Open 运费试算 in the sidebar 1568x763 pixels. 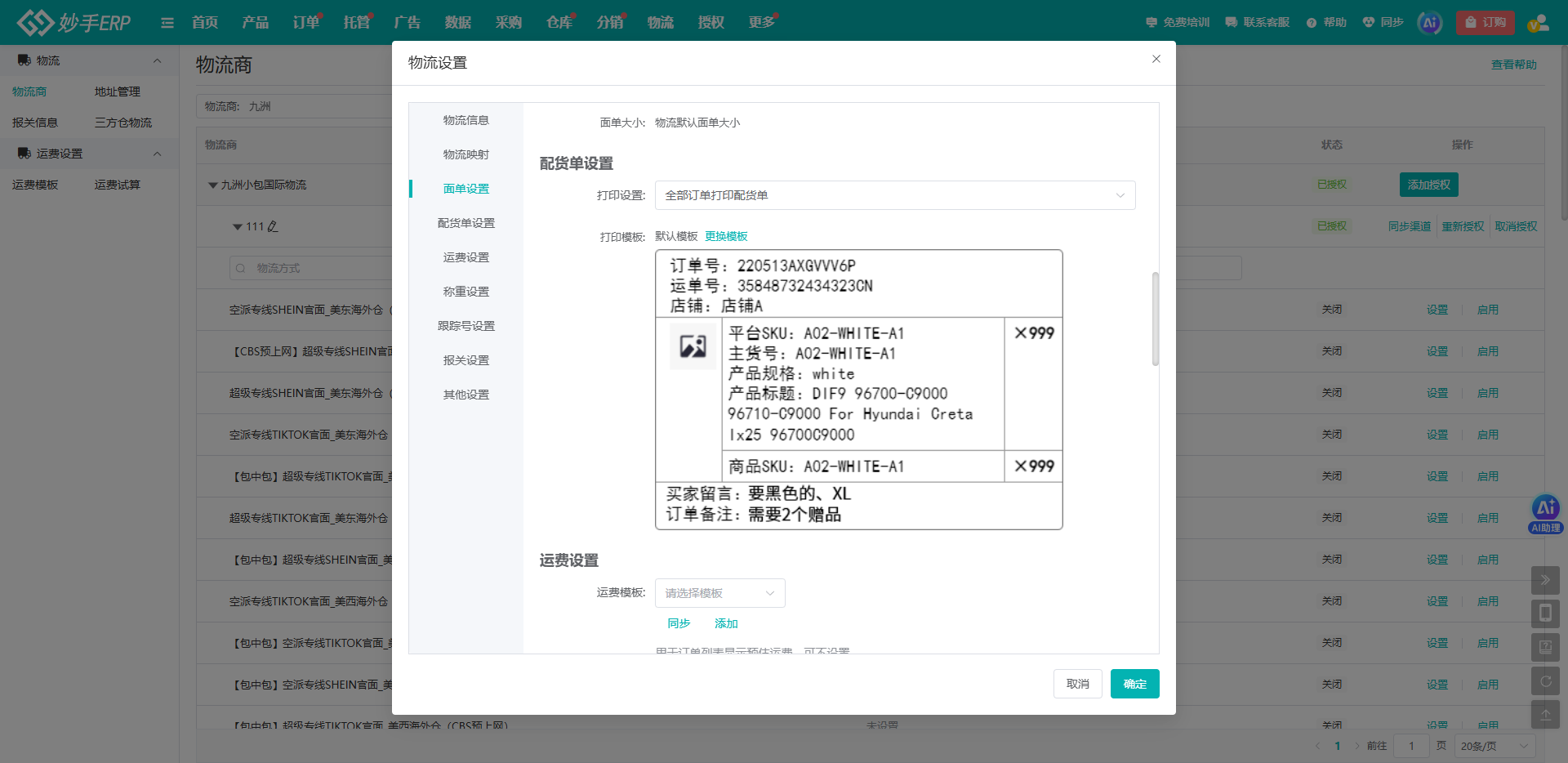coord(118,185)
